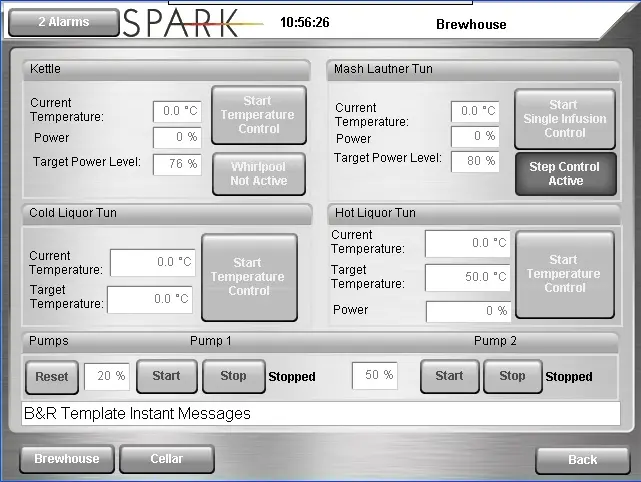The height and width of the screenshot is (482, 641).
Task: Start Kettle temperature control
Action: [259, 115]
